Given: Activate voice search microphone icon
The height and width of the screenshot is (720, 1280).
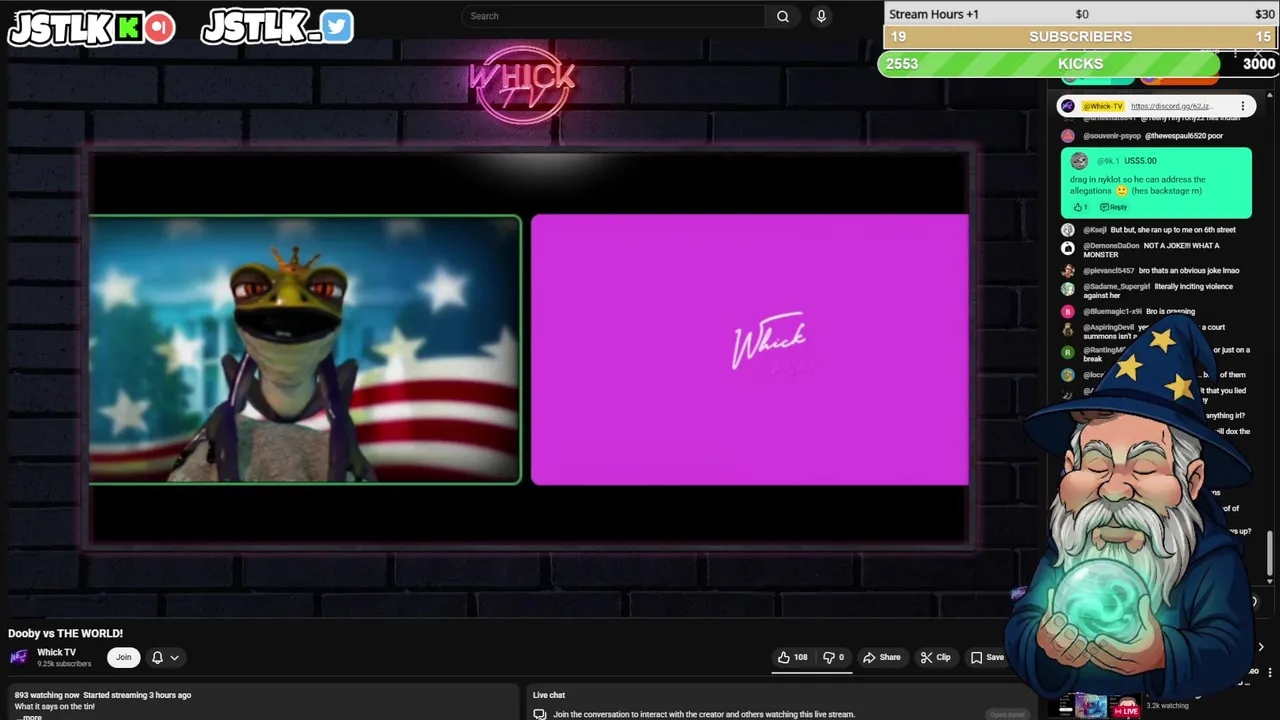Looking at the screenshot, I should coord(821,16).
